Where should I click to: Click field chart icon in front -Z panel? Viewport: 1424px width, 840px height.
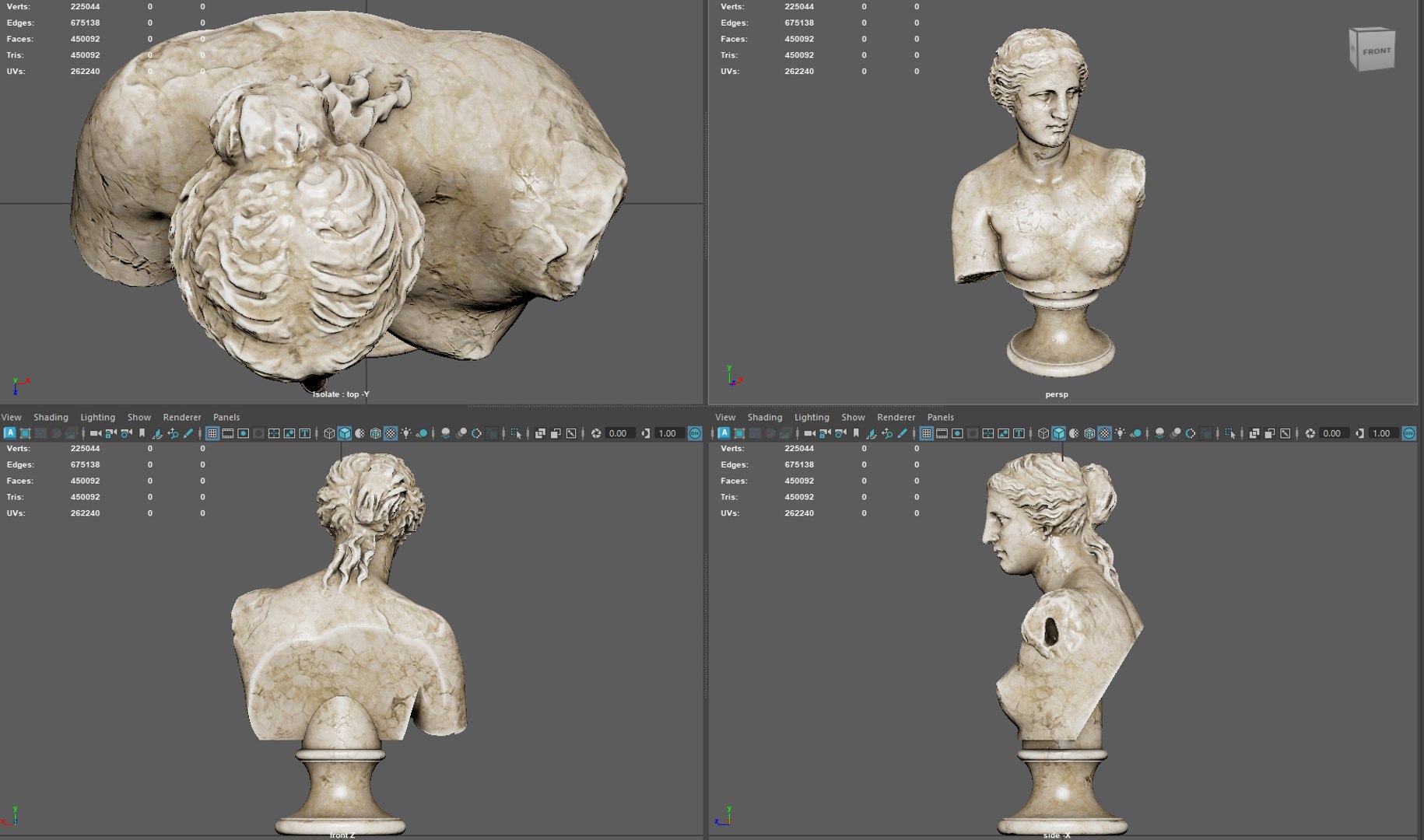point(274,433)
